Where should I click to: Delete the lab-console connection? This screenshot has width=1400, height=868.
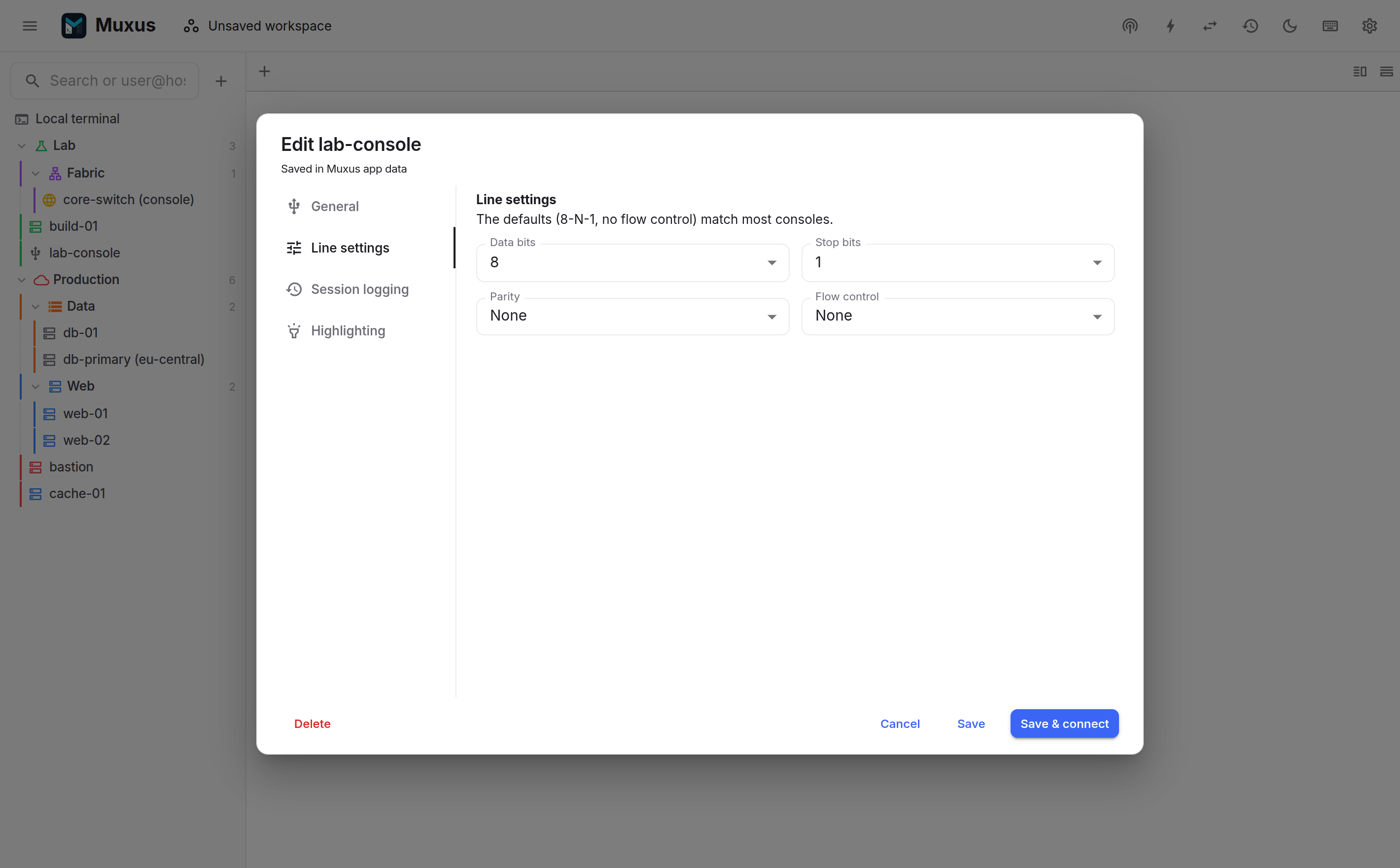(x=312, y=724)
